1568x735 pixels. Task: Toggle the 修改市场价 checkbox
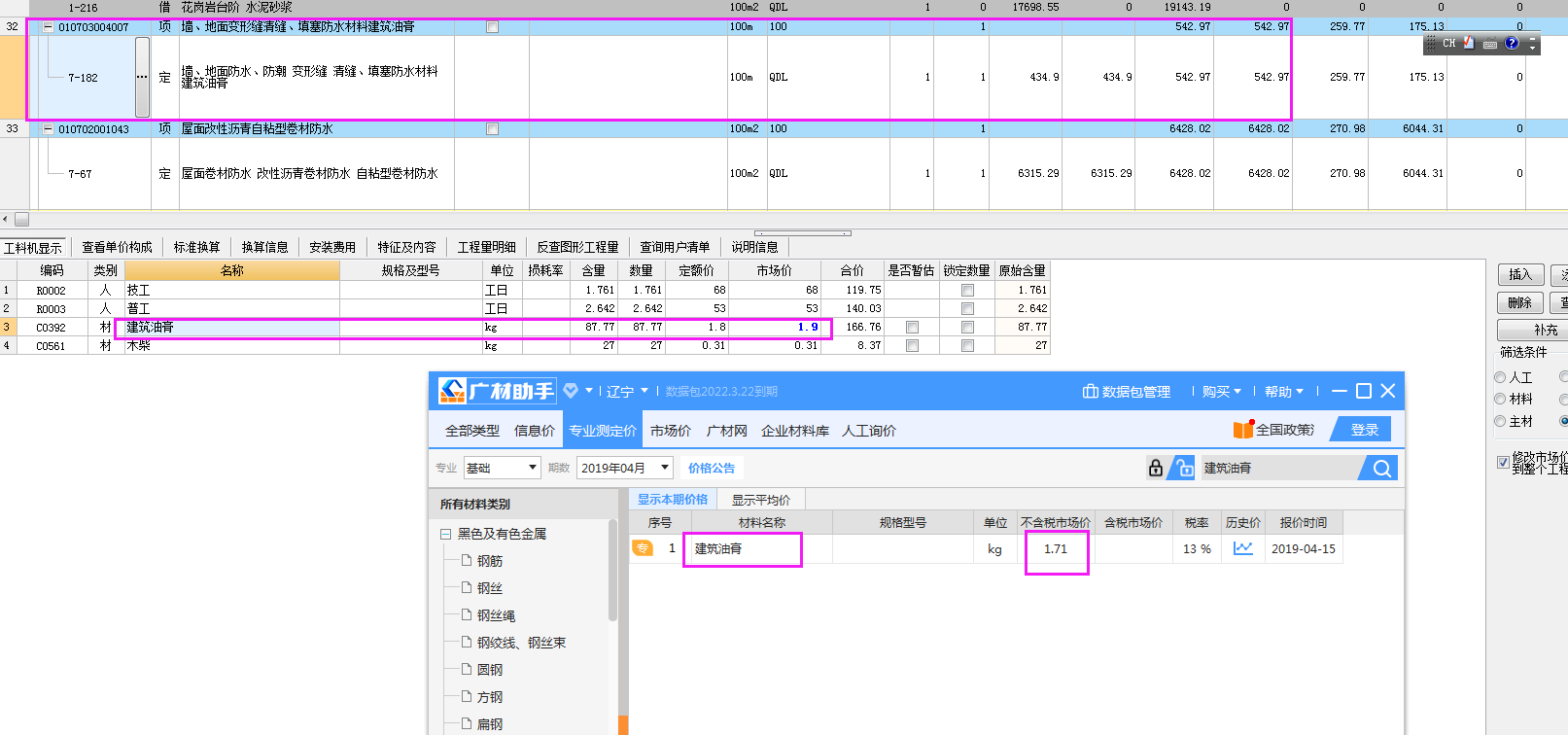1503,462
